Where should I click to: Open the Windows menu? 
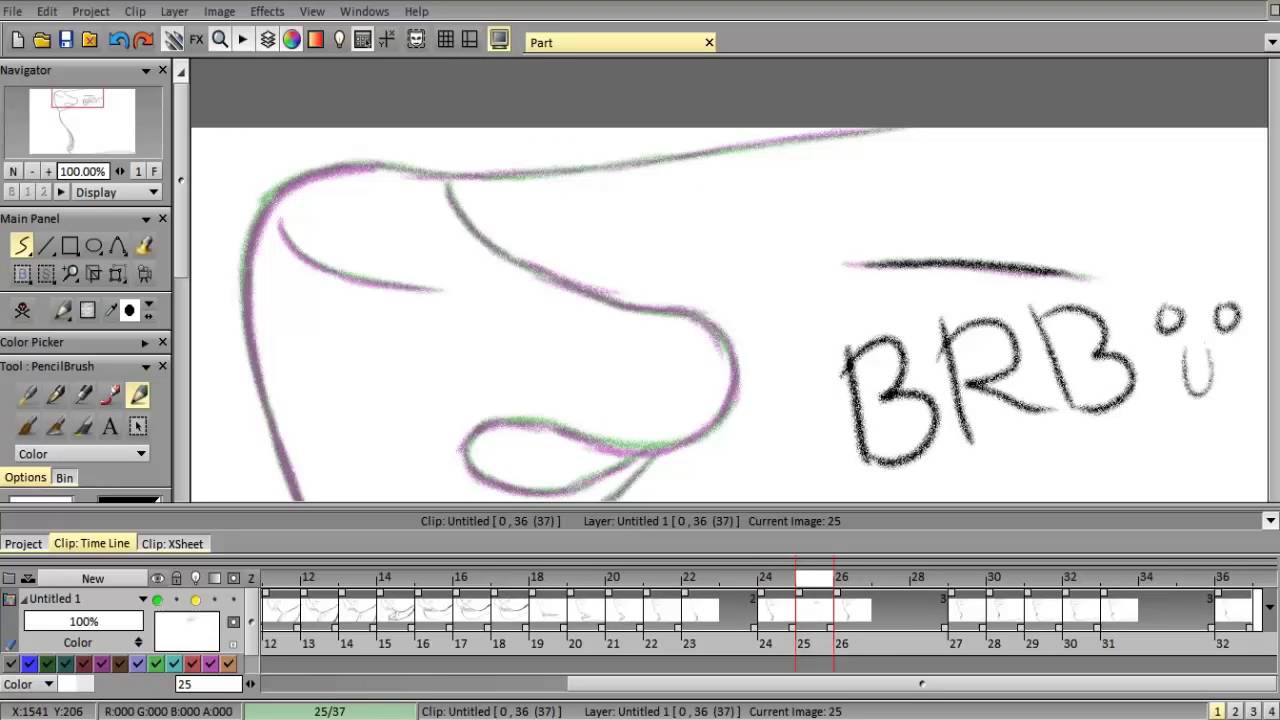tap(364, 11)
